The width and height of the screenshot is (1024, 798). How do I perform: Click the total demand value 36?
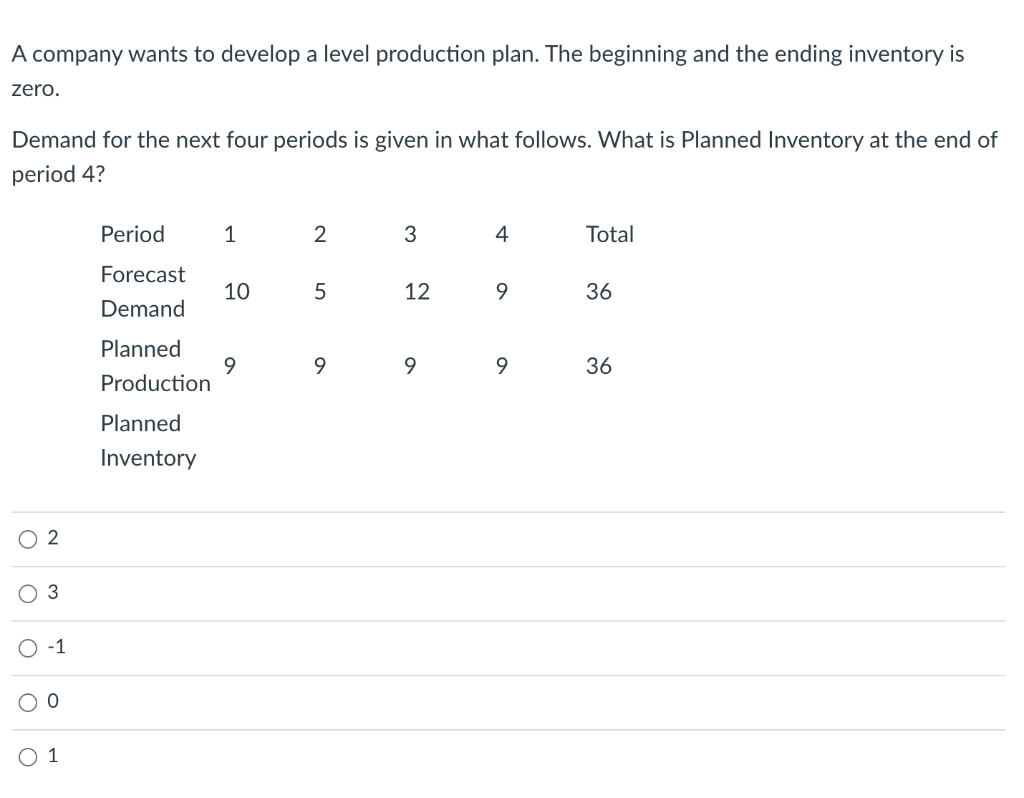click(x=598, y=292)
